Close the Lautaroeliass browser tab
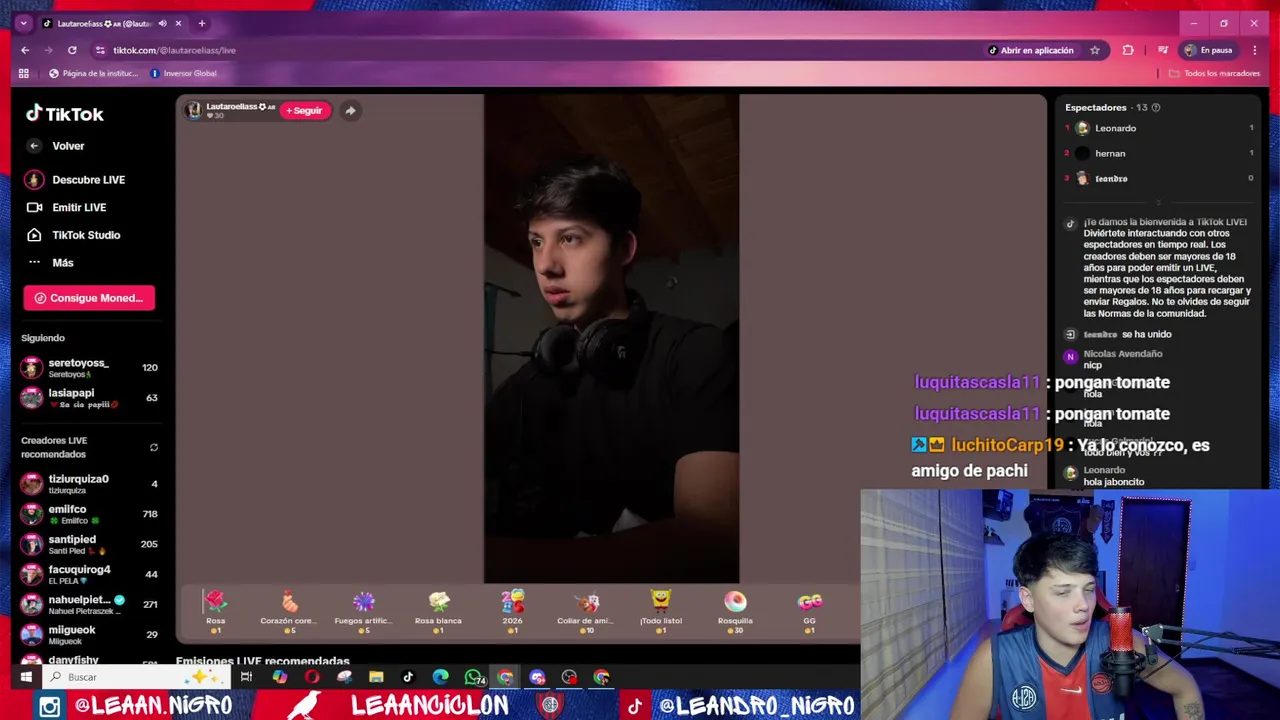Image resolution: width=1280 pixels, height=720 pixels. (x=179, y=23)
